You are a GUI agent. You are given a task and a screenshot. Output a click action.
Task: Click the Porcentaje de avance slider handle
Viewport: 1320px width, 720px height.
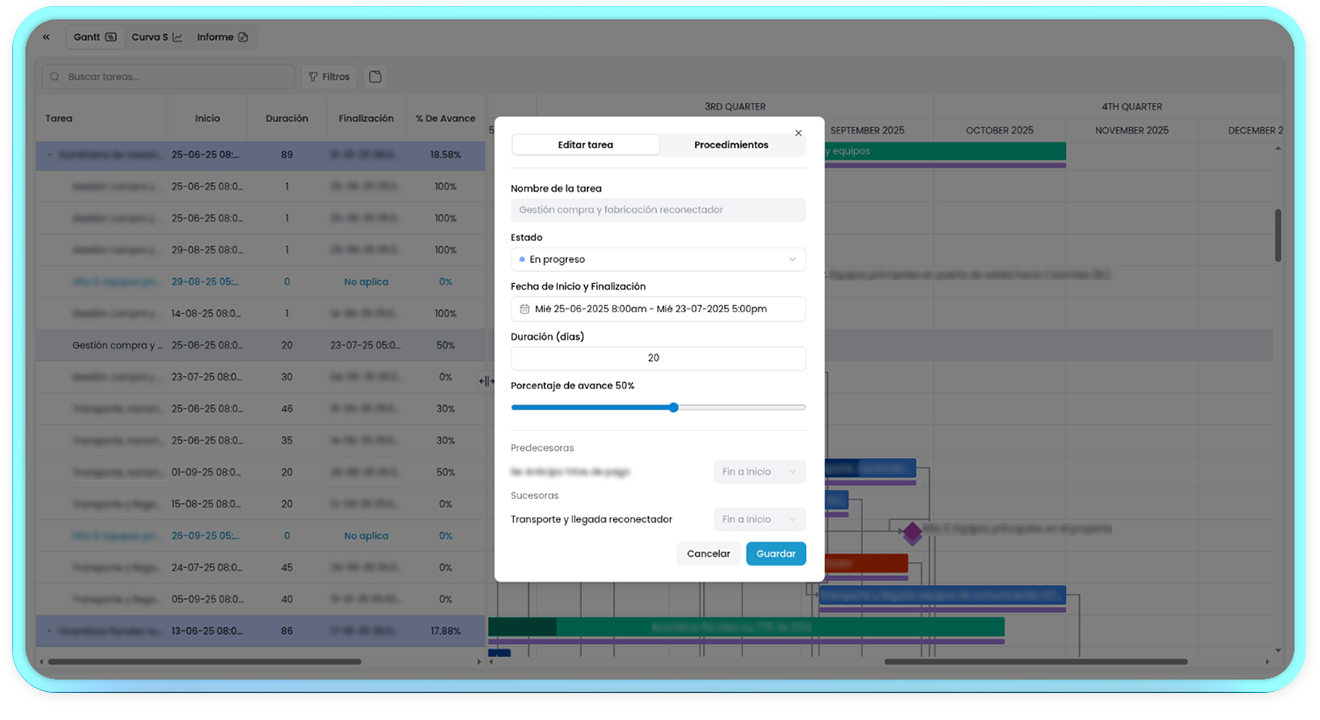[673, 407]
